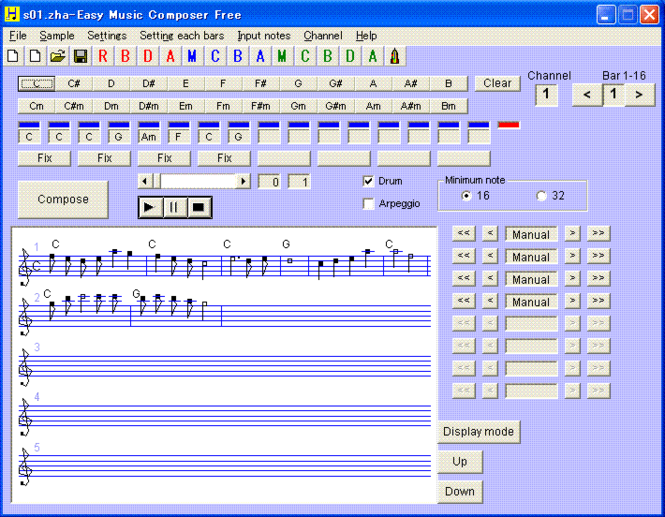Enable the Arpeggio checkbox
Viewport: 665px width, 517px height.
[x=368, y=203]
